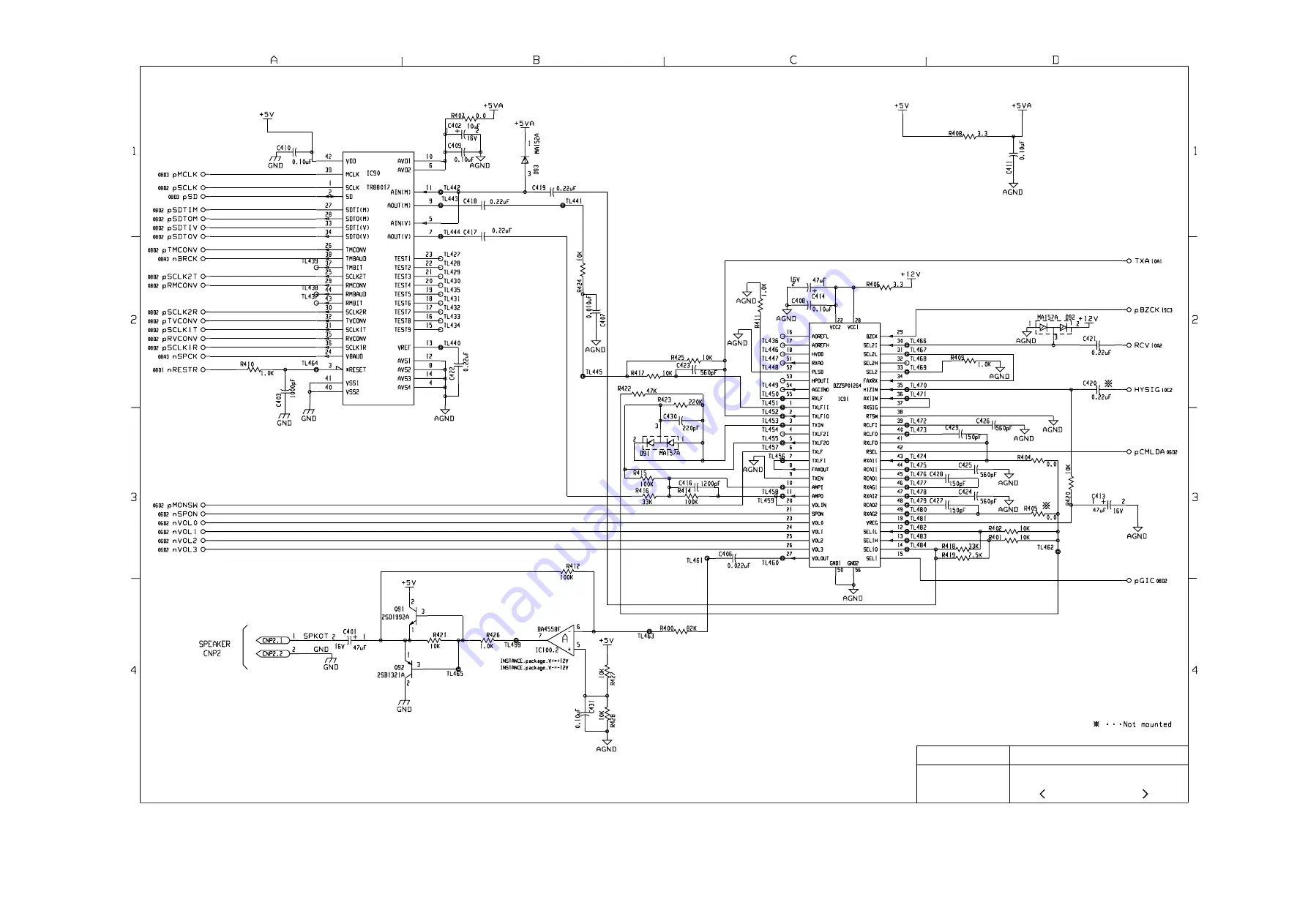Click the right arrow in title block
1308x924 pixels.
1145,794
